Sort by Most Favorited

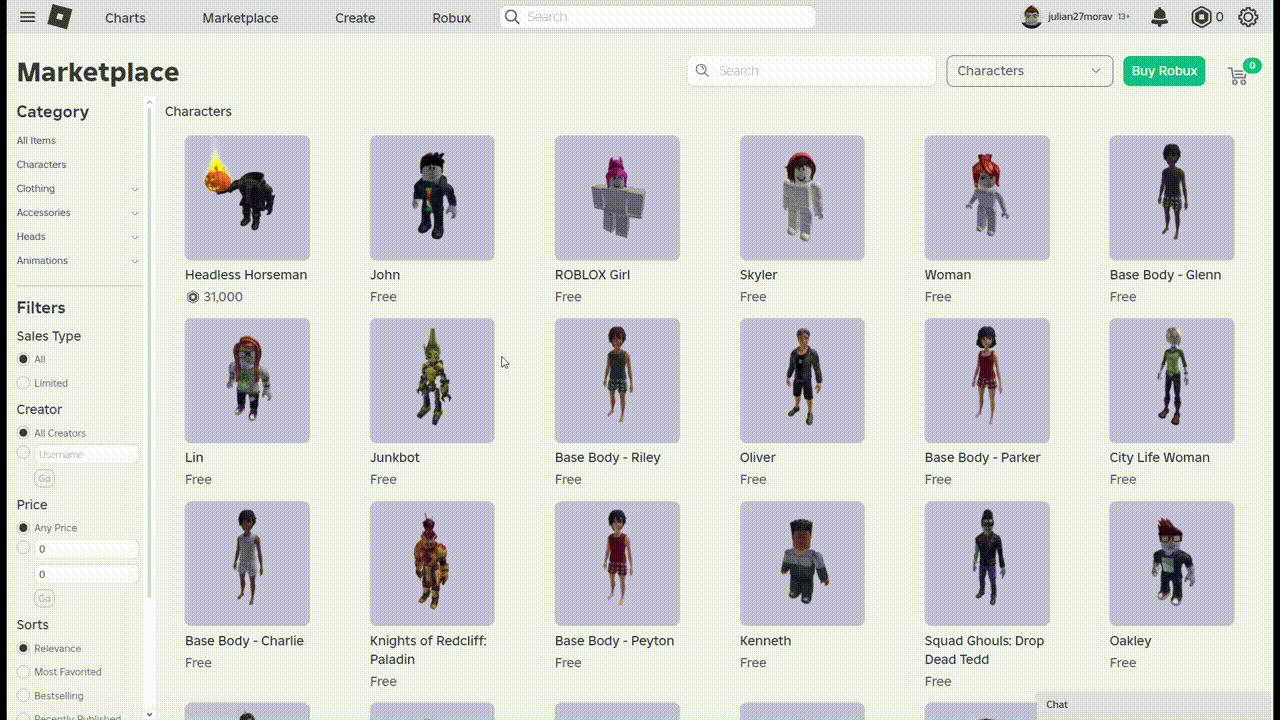(23, 672)
